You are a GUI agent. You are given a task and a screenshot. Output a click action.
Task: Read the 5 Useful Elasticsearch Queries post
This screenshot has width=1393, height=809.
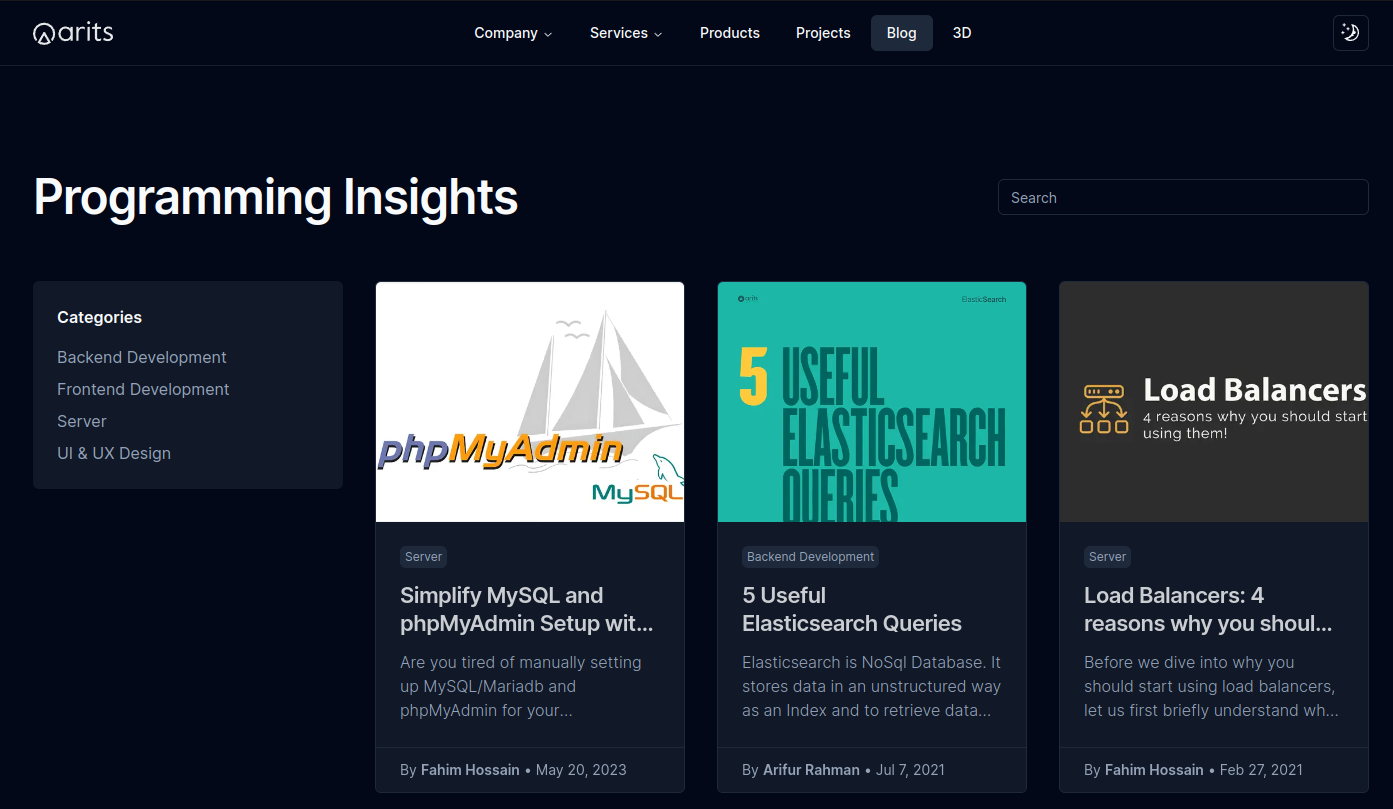(851, 608)
